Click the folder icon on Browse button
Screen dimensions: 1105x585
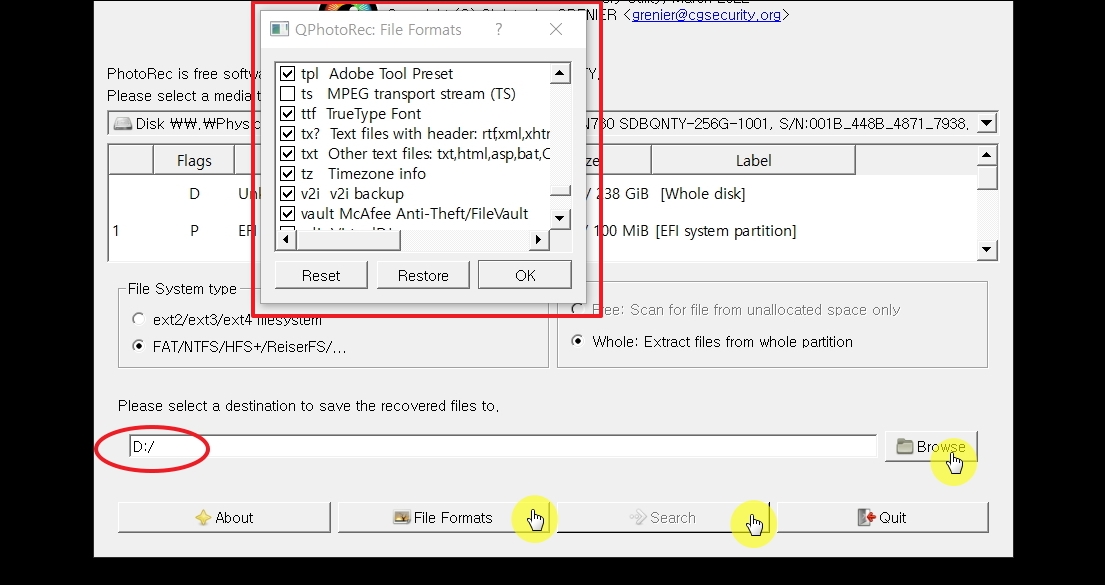pyautogui.click(x=904, y=446)
